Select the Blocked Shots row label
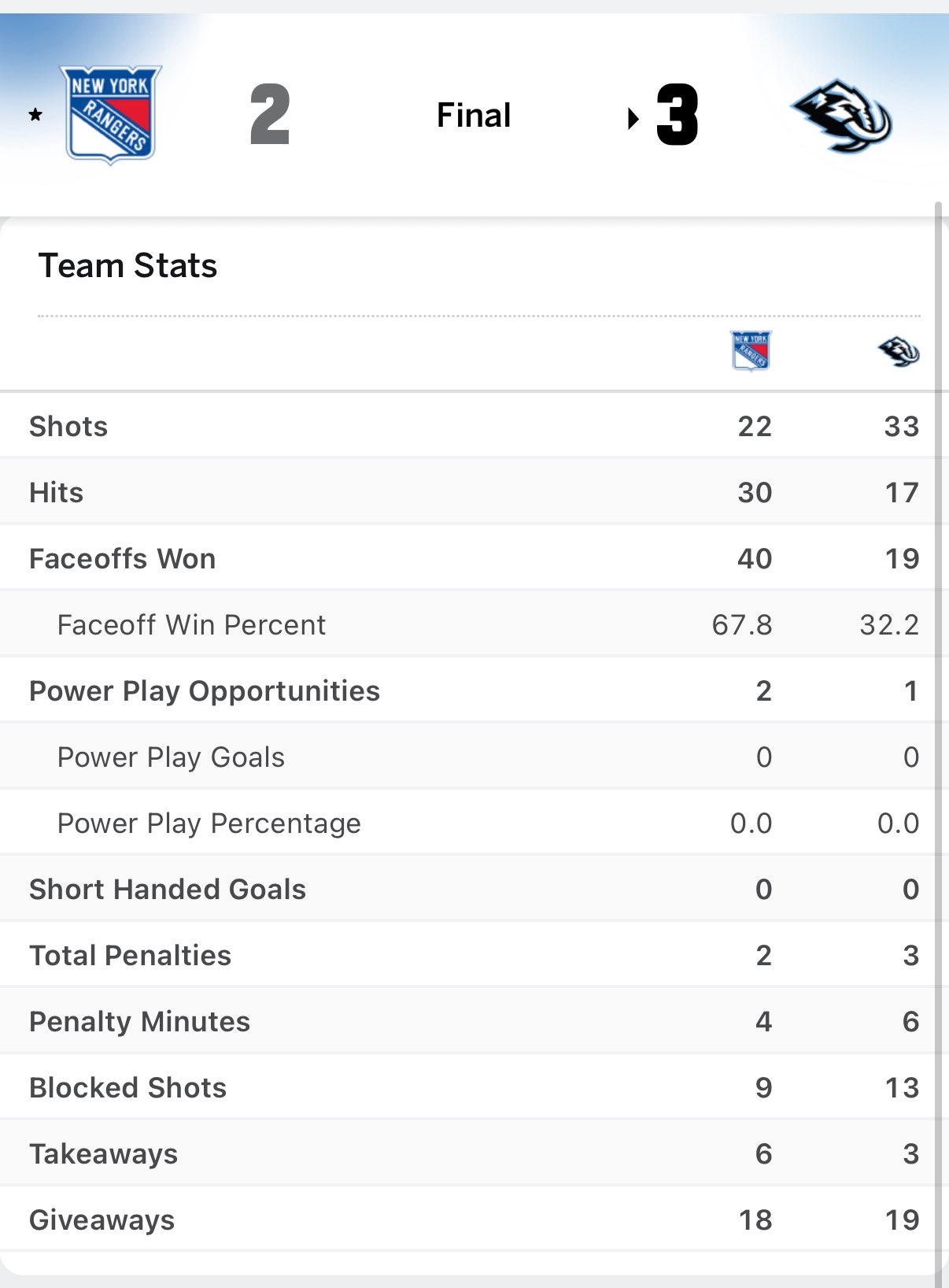 pos(127,1087)
